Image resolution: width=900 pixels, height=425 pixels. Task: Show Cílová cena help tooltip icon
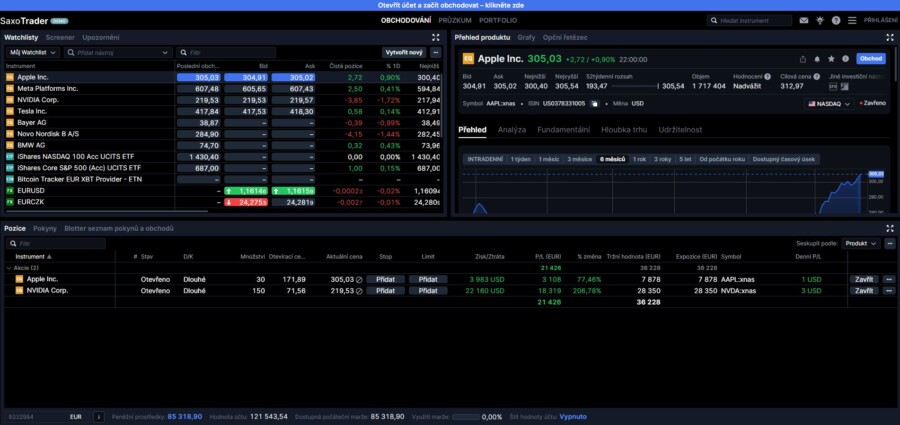(817, 76)
